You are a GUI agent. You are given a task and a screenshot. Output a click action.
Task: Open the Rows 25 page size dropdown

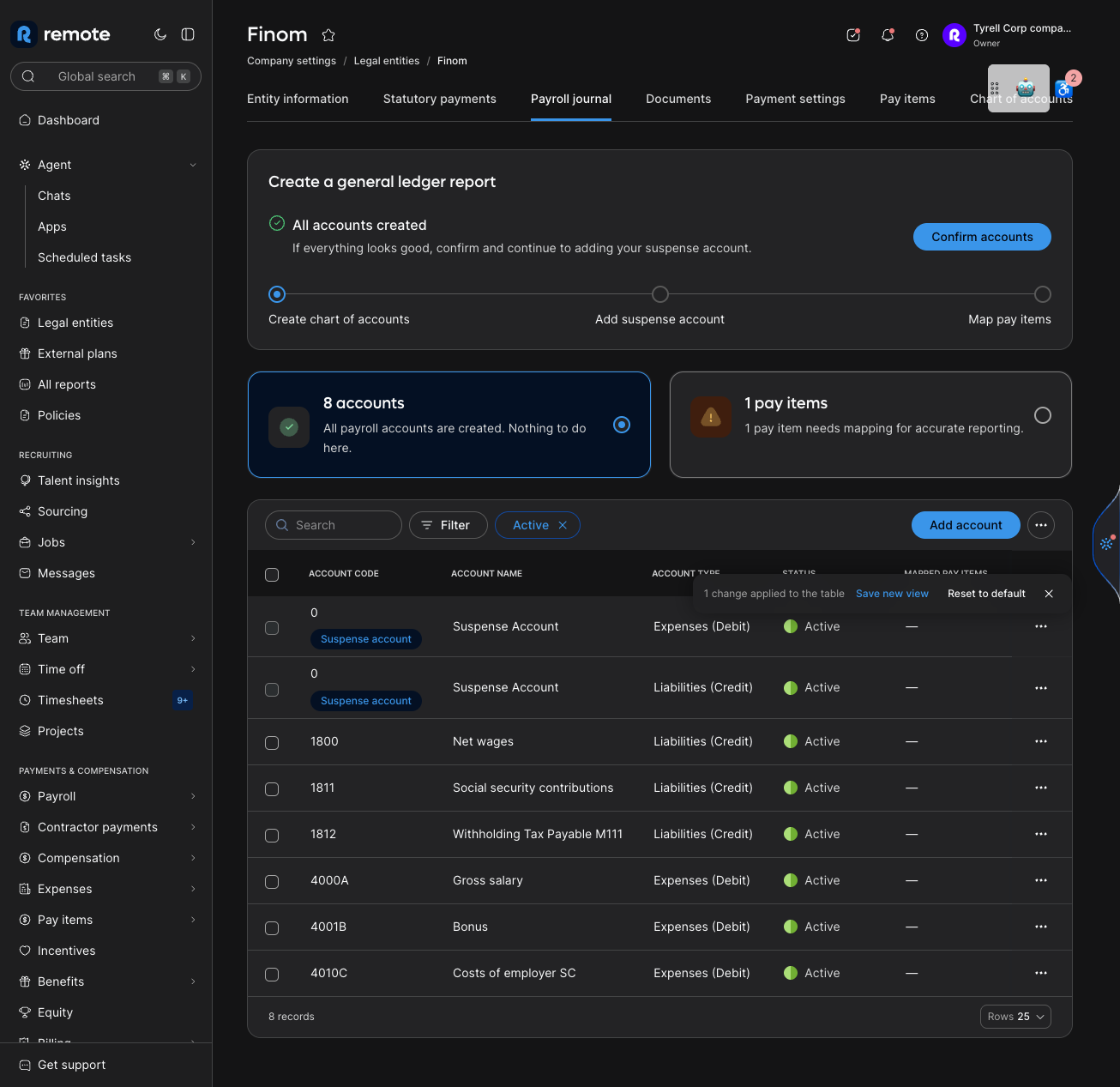click(x=1015, y=1017)
